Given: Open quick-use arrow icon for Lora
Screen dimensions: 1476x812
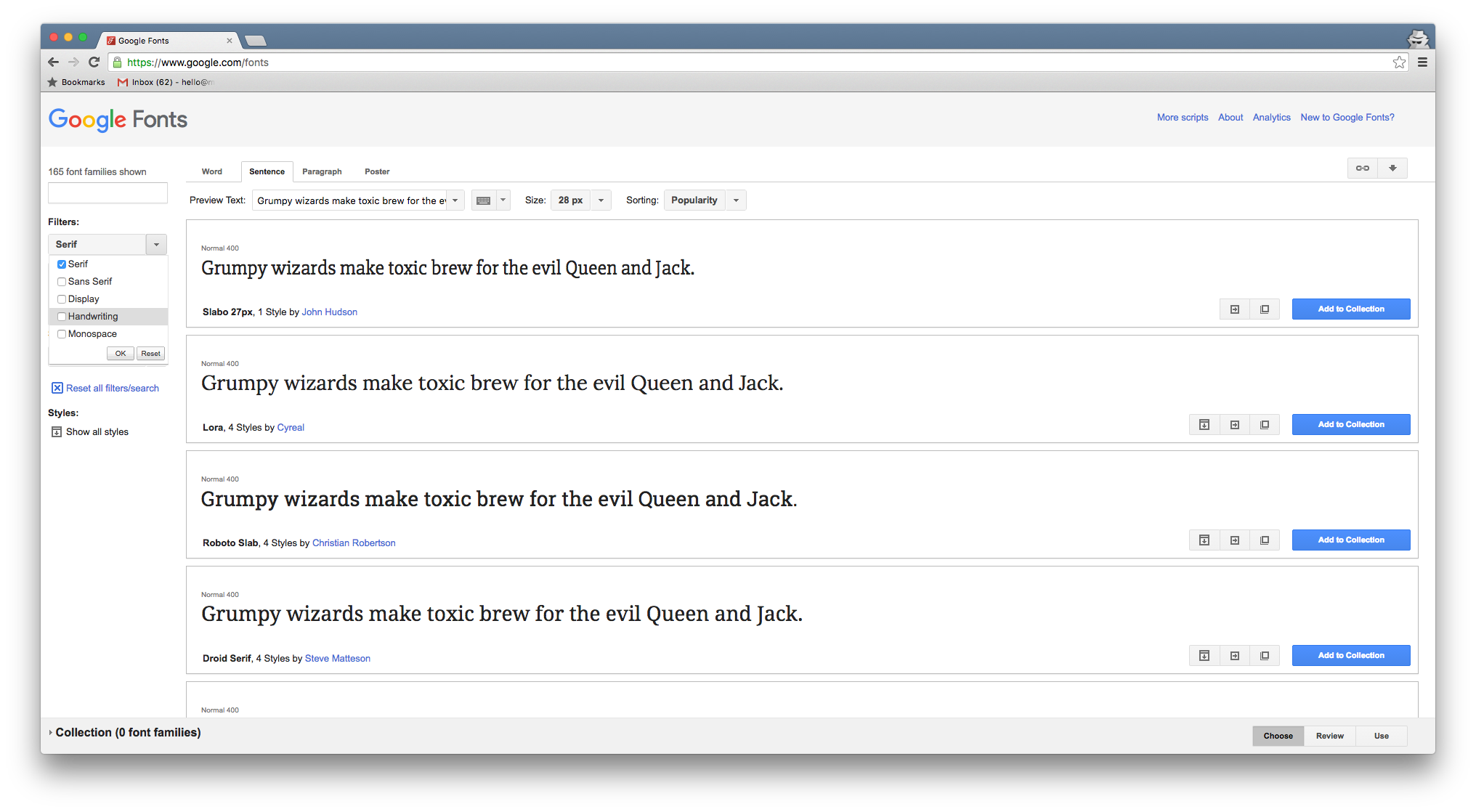Looking at the screenshot, I should coord(1235,425).
